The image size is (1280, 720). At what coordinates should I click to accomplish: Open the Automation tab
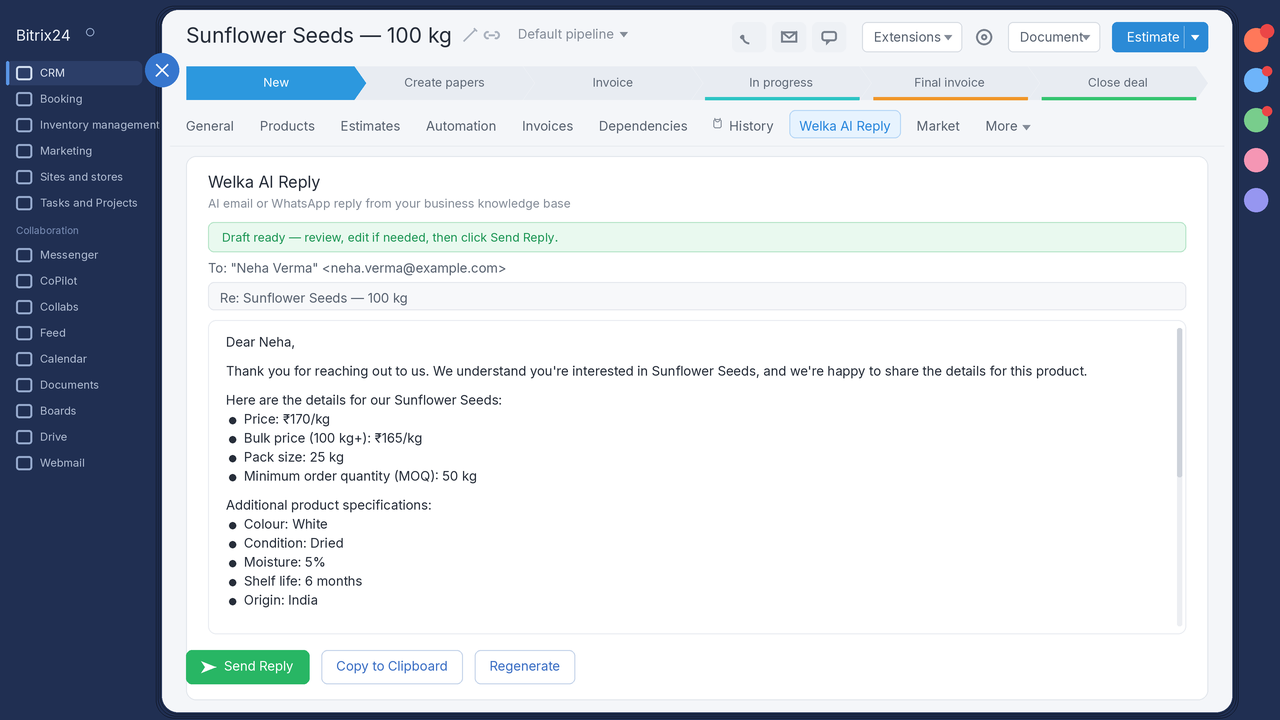(x=461, y=126)
